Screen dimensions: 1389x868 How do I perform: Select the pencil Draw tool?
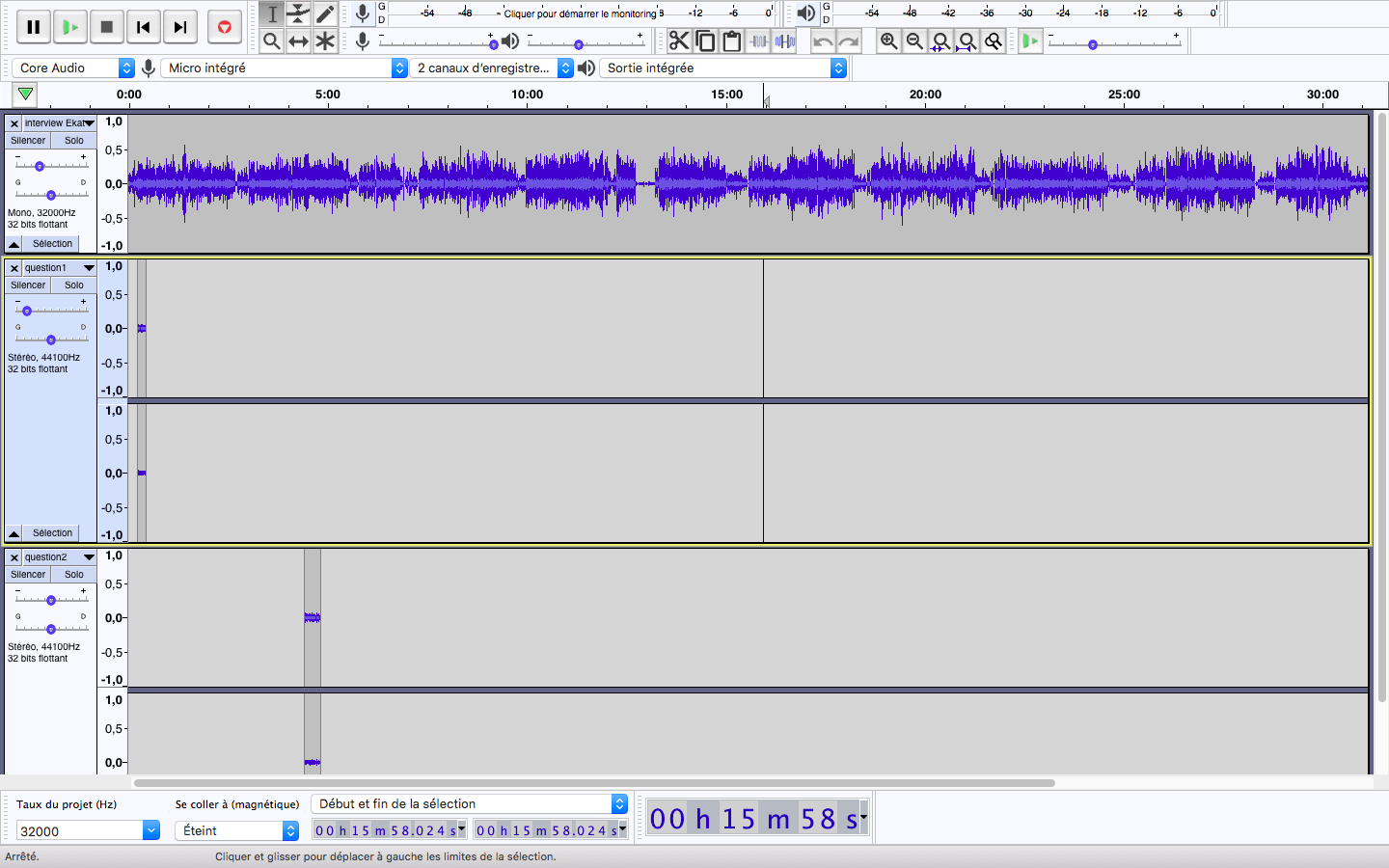325,14
